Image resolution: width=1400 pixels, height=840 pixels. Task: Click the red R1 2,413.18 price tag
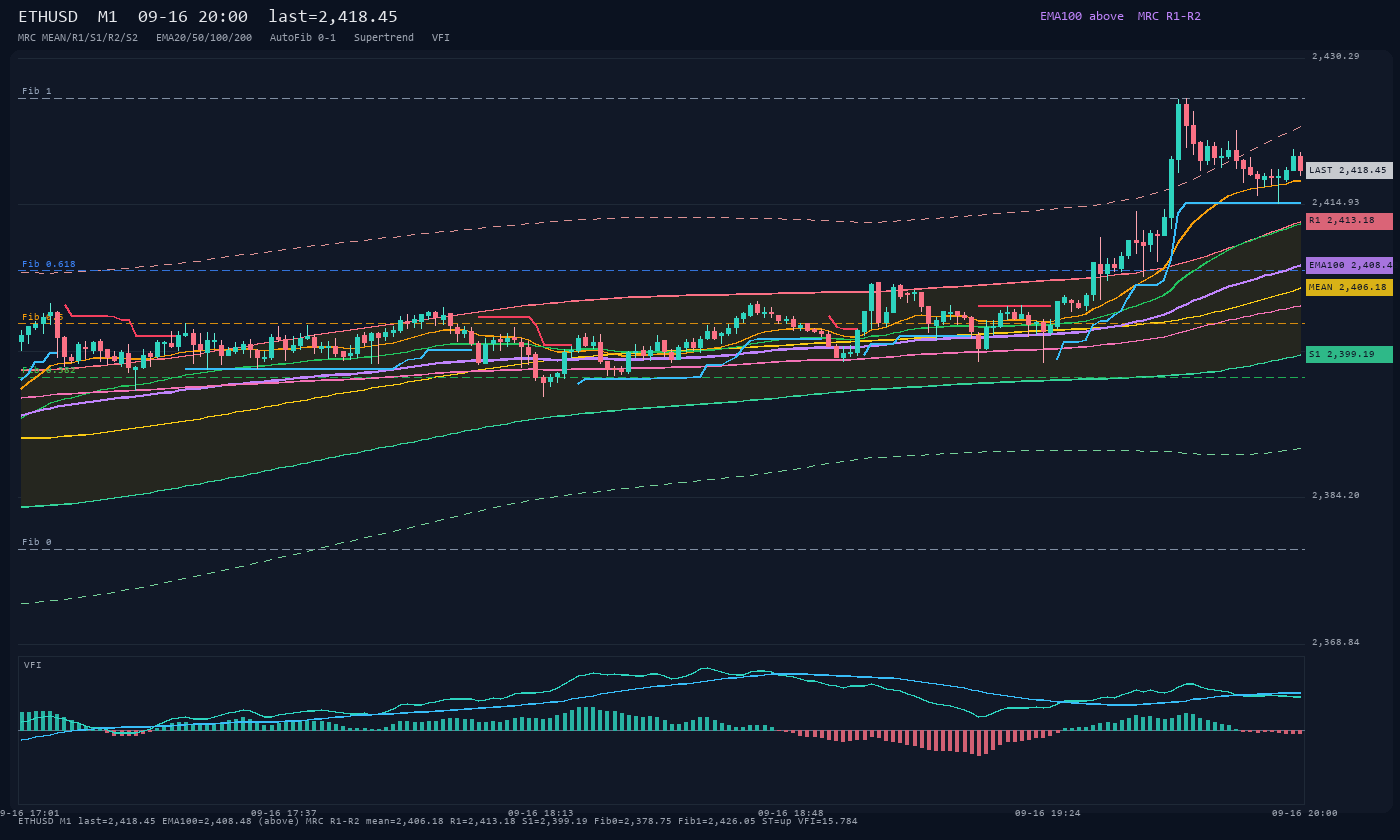[x=1349, y=220]
